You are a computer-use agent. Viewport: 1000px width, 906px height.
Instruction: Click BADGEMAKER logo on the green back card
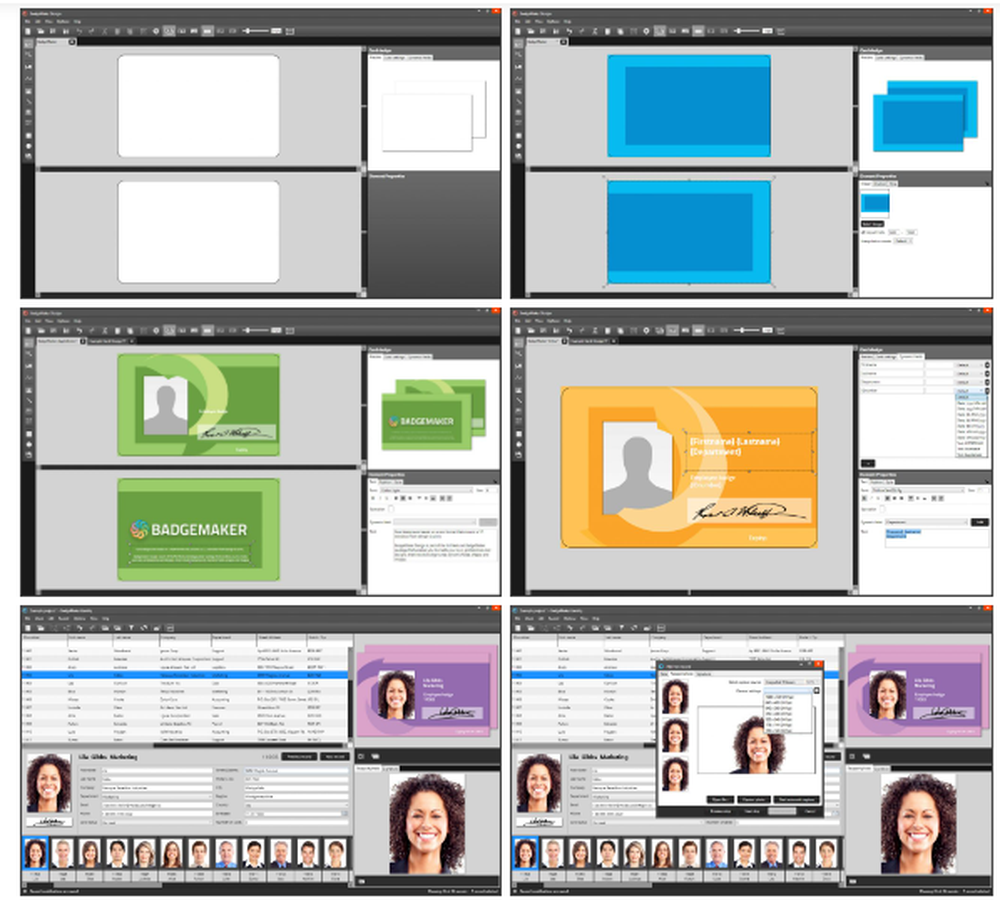(189, 529)
